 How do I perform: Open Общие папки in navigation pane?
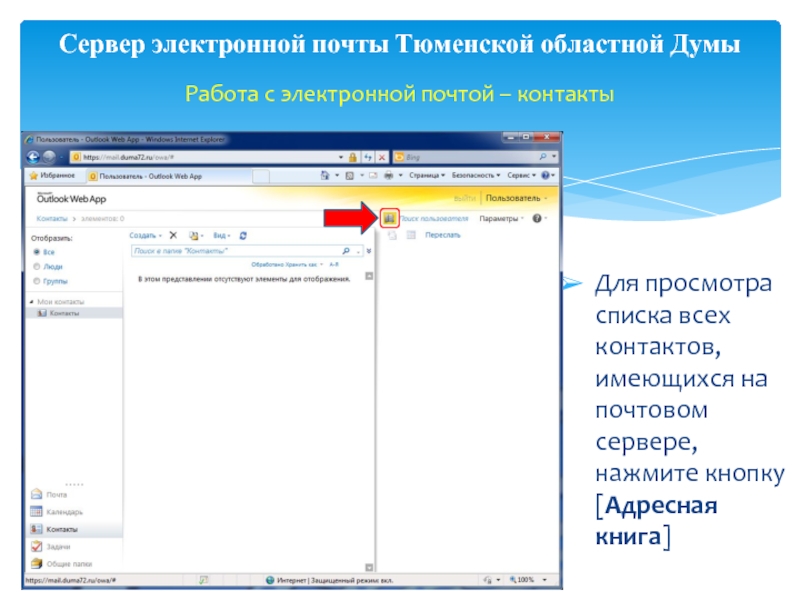tap(67, 563)
